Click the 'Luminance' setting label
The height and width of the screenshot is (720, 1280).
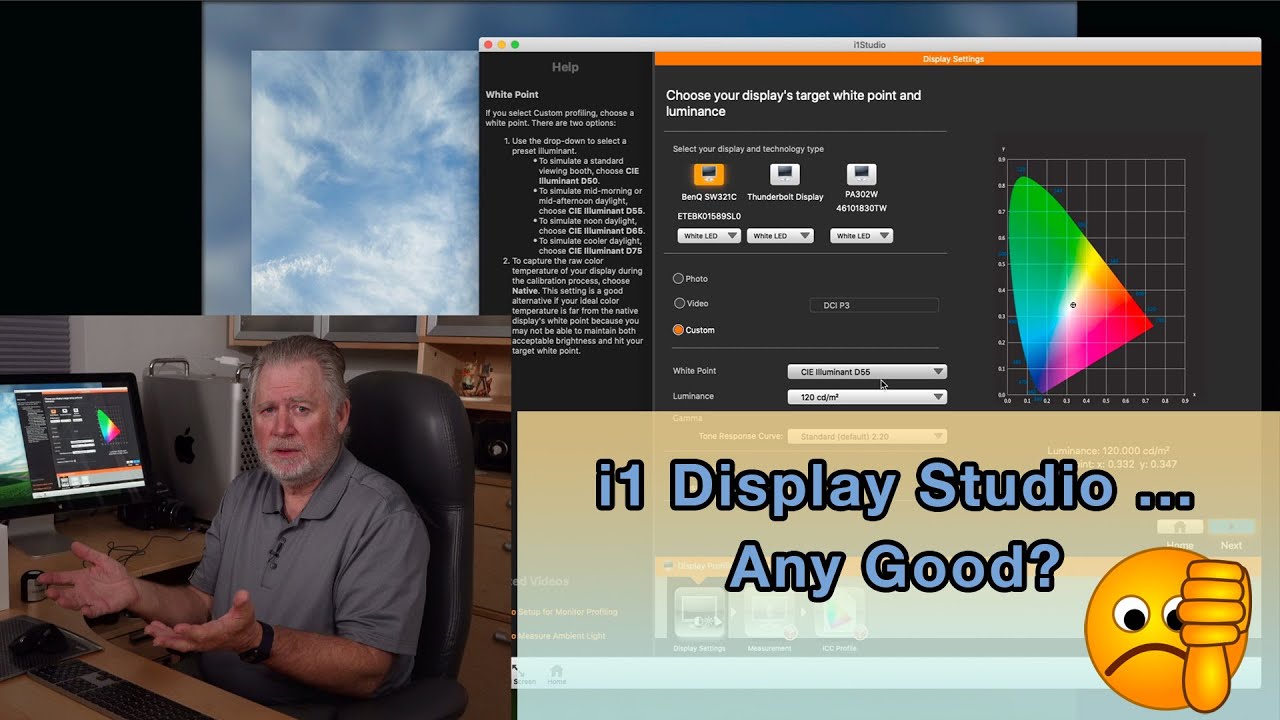tap(693, 396)
